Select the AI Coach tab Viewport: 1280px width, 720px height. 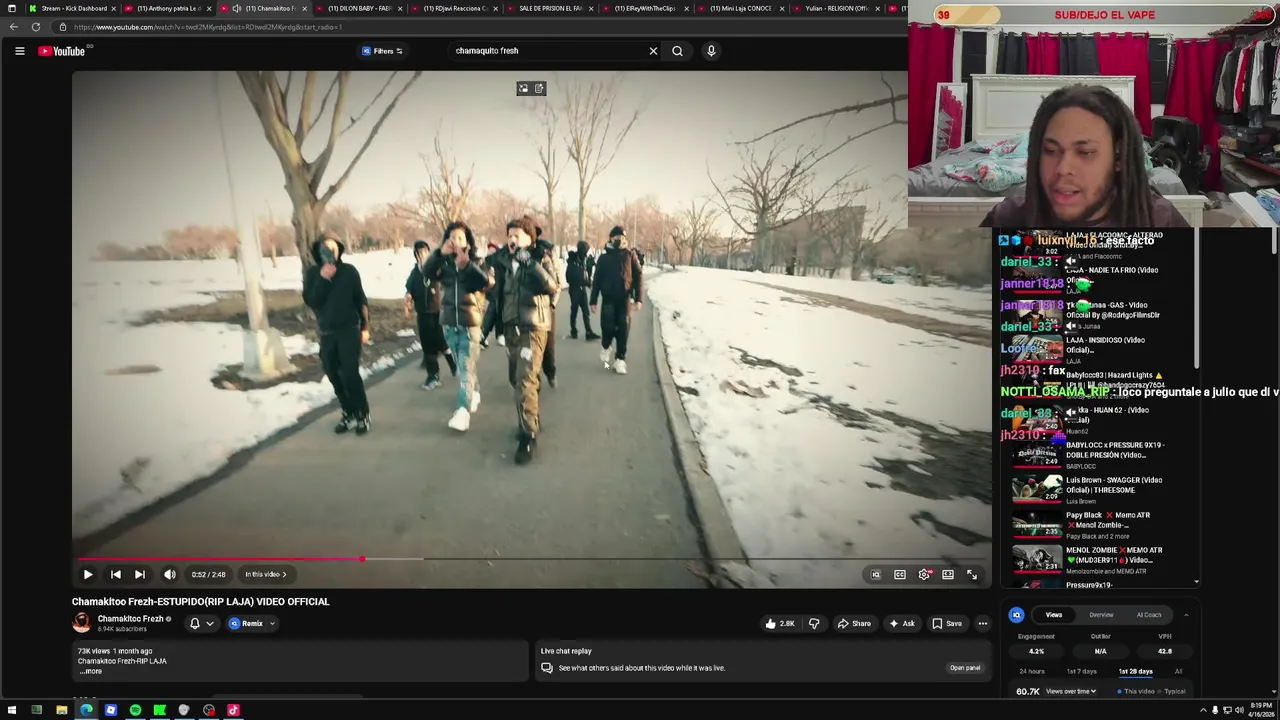coord(1149,615)
